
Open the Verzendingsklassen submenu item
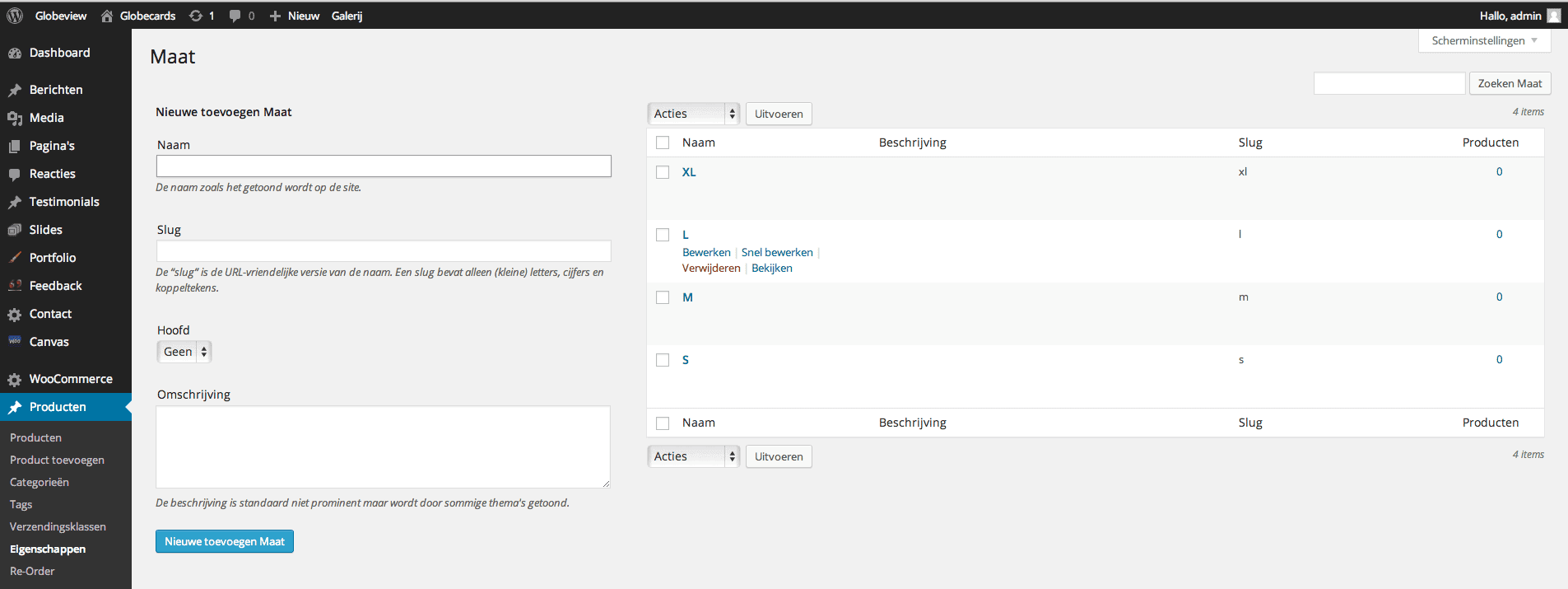58,526
